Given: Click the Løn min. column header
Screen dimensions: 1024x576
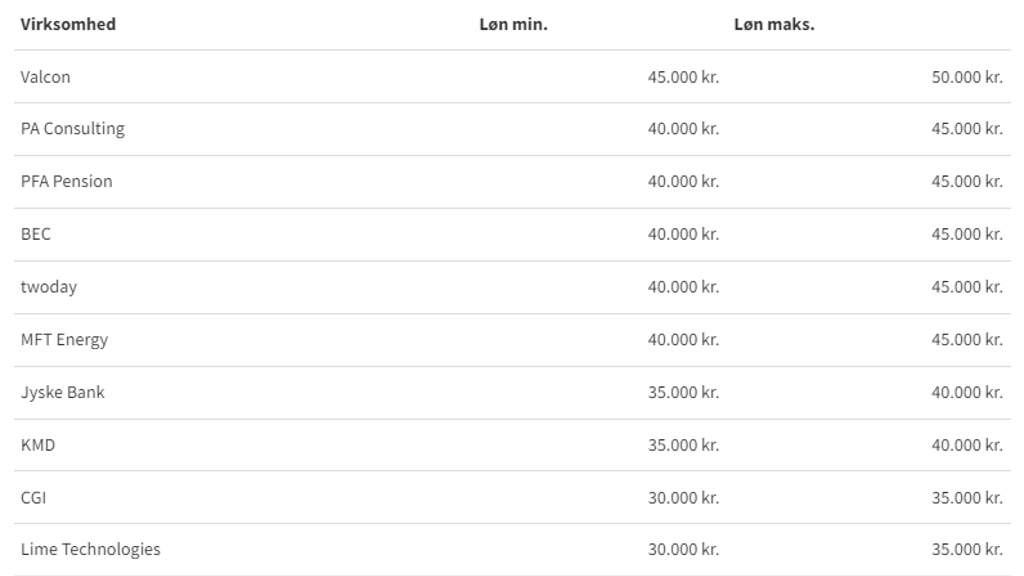Looking at the screenshot, I should [513, 25].
